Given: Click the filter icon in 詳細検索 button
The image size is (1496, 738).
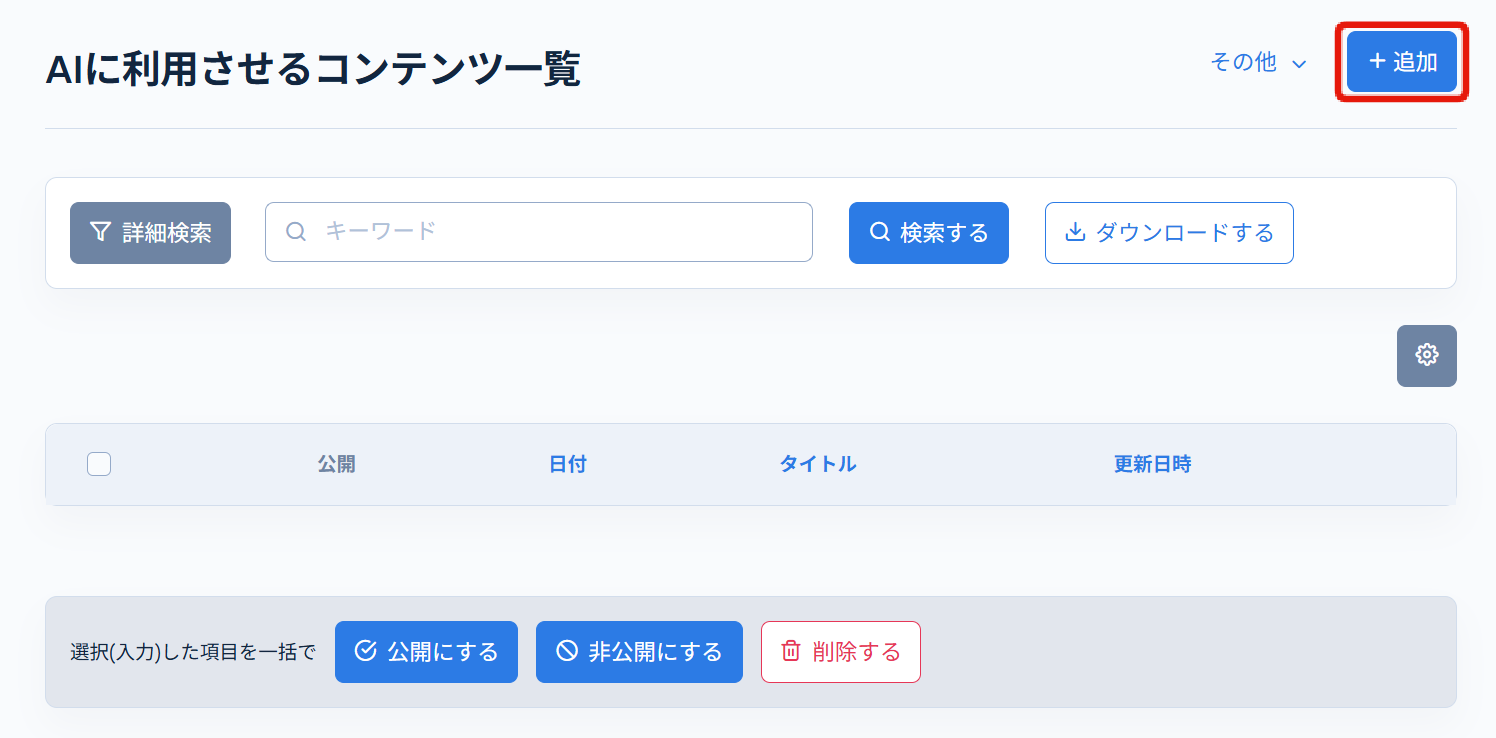Looking at the screenshot, I should click(97, 231).
